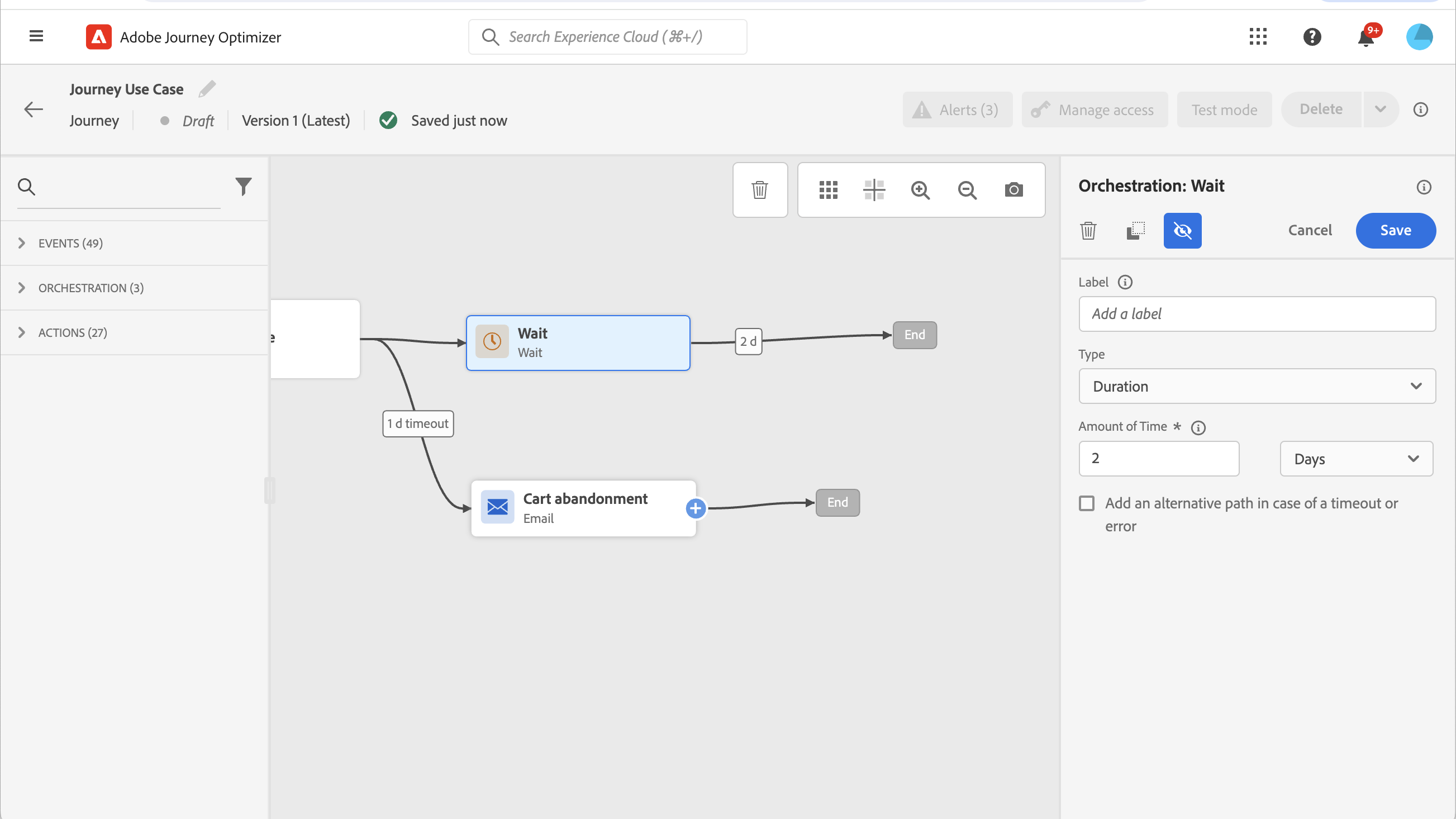Open the Duration type dropdown
The image size is (1456, 819).
tap(1257, 386)
